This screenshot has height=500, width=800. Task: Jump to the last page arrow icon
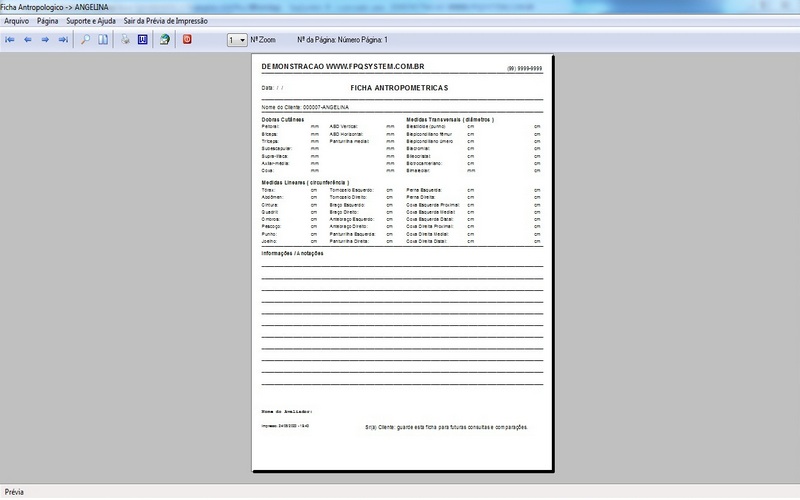(x=63, y=40)
